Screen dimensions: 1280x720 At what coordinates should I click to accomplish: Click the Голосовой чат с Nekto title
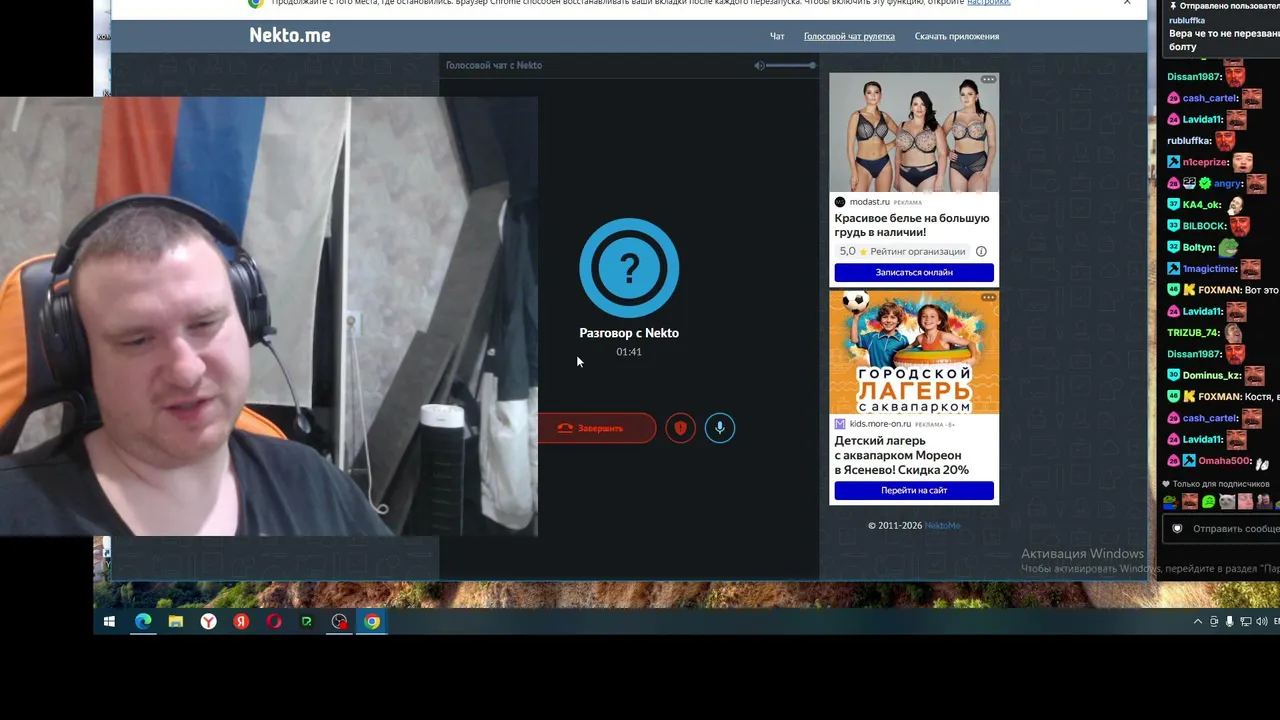pyautogui.click(x=494, y=65)
